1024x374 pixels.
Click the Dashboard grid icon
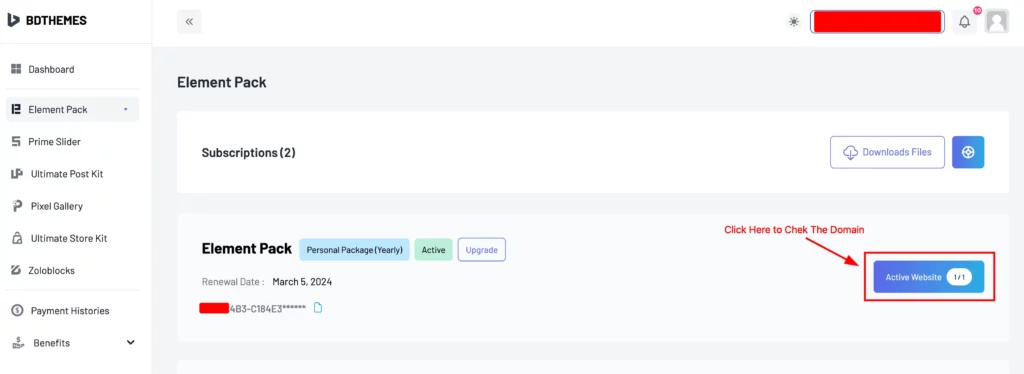(x=16, y=69)
